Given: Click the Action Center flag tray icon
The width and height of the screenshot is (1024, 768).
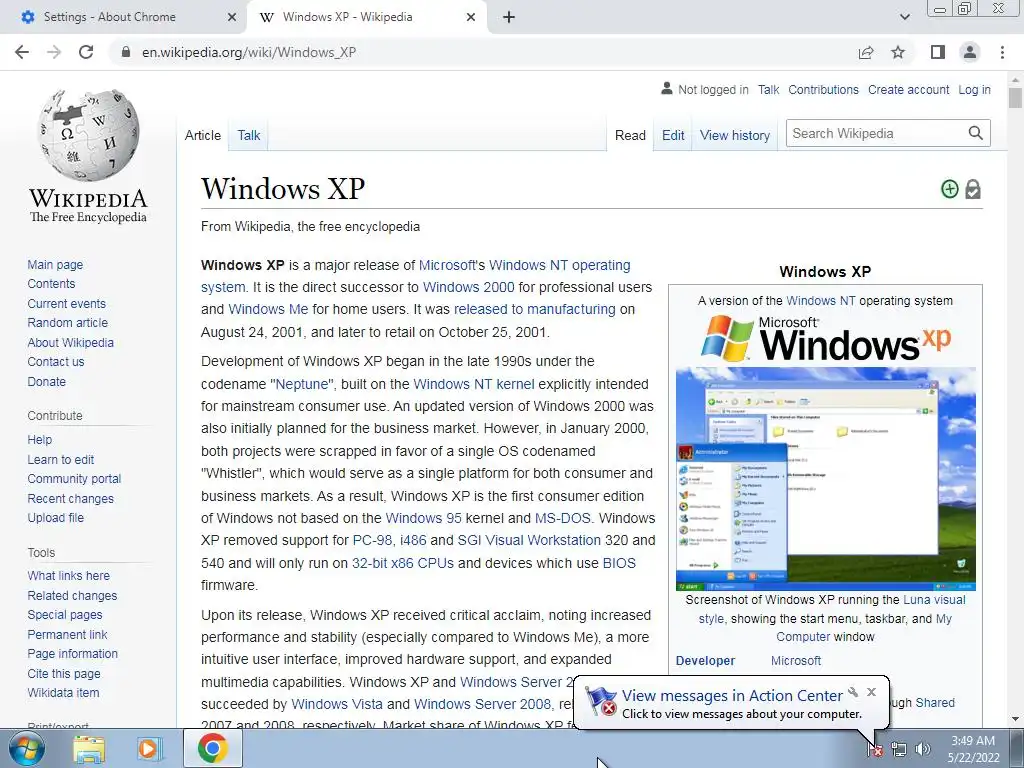Looking at the screenshot, I should click(x=875, y=750).
